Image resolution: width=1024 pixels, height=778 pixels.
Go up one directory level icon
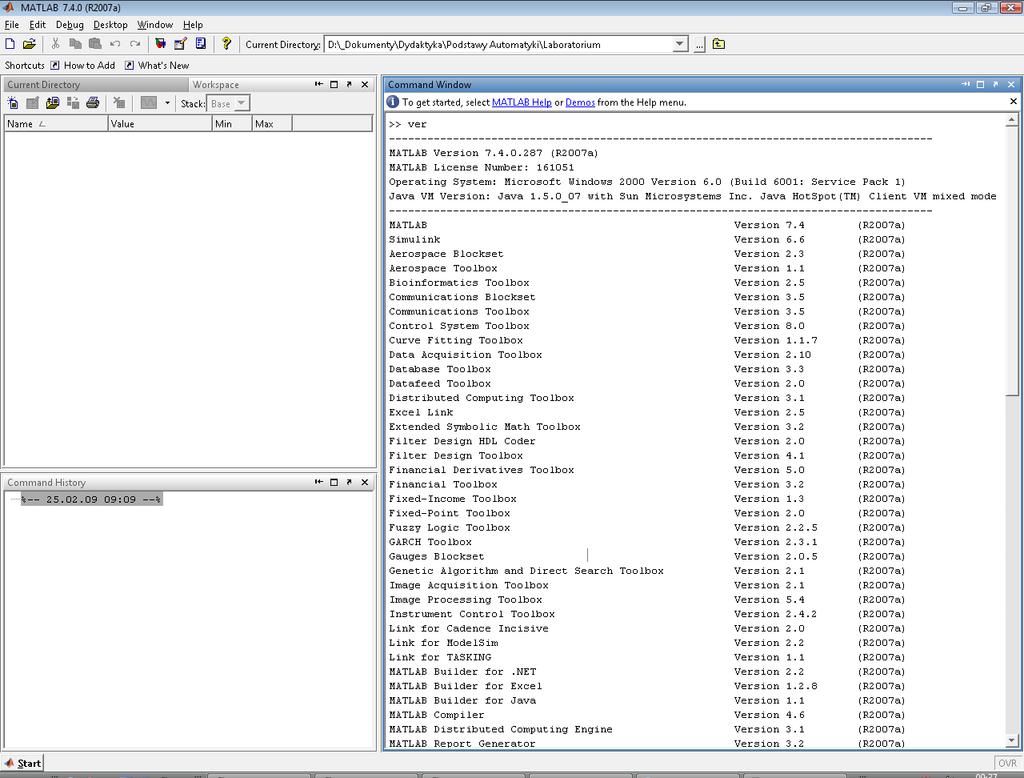718,44
